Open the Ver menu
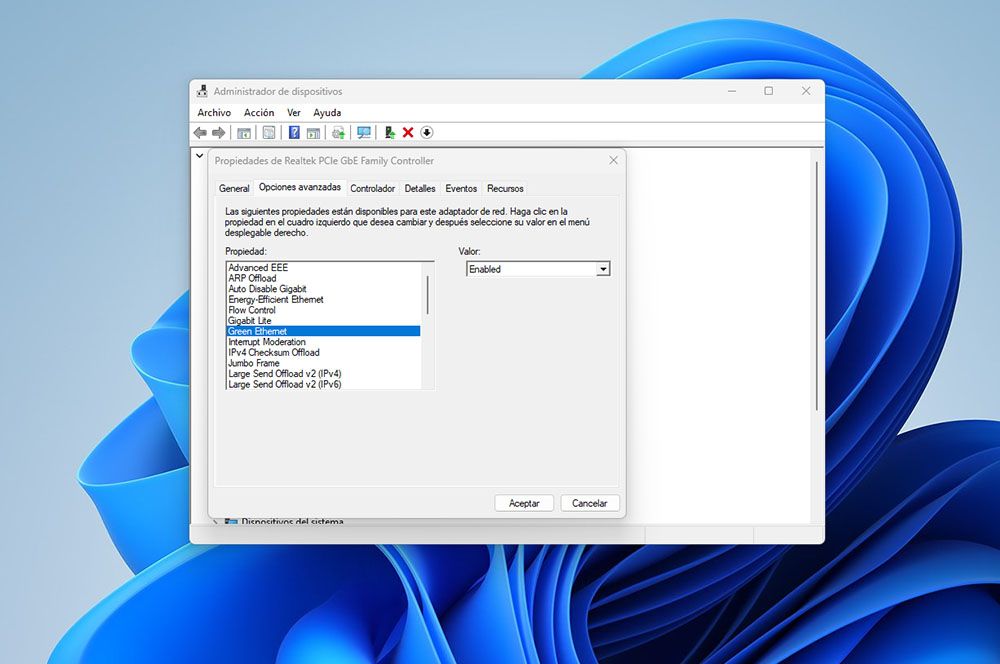The height and width of the screenshot is (664, 1000). [x=294, y=112]
